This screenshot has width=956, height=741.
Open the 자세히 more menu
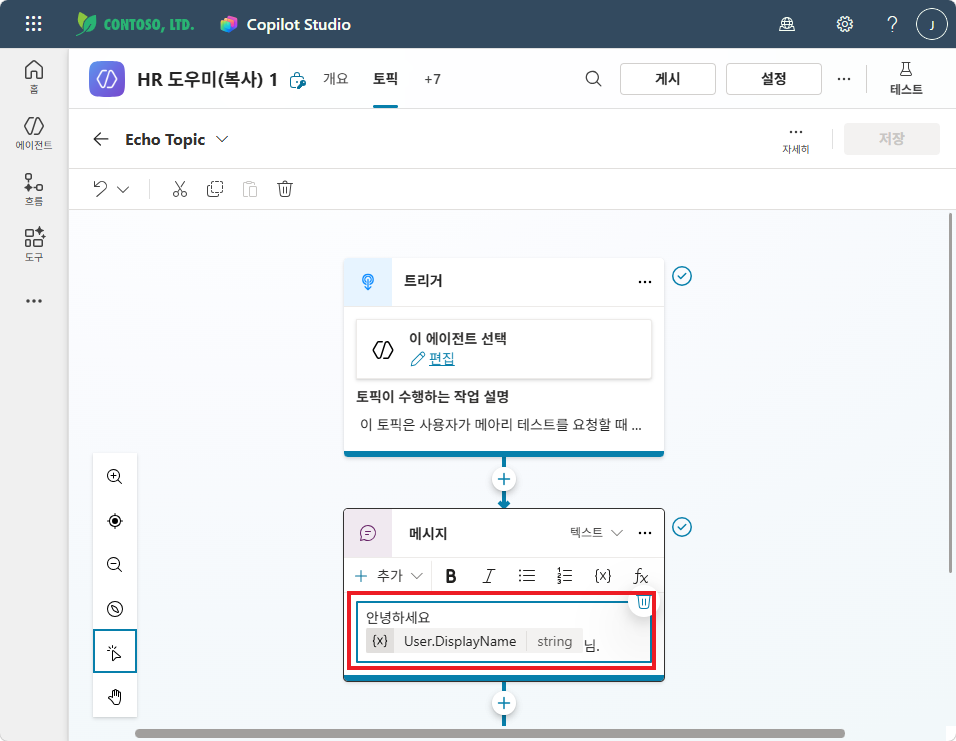tap(796, 140)
